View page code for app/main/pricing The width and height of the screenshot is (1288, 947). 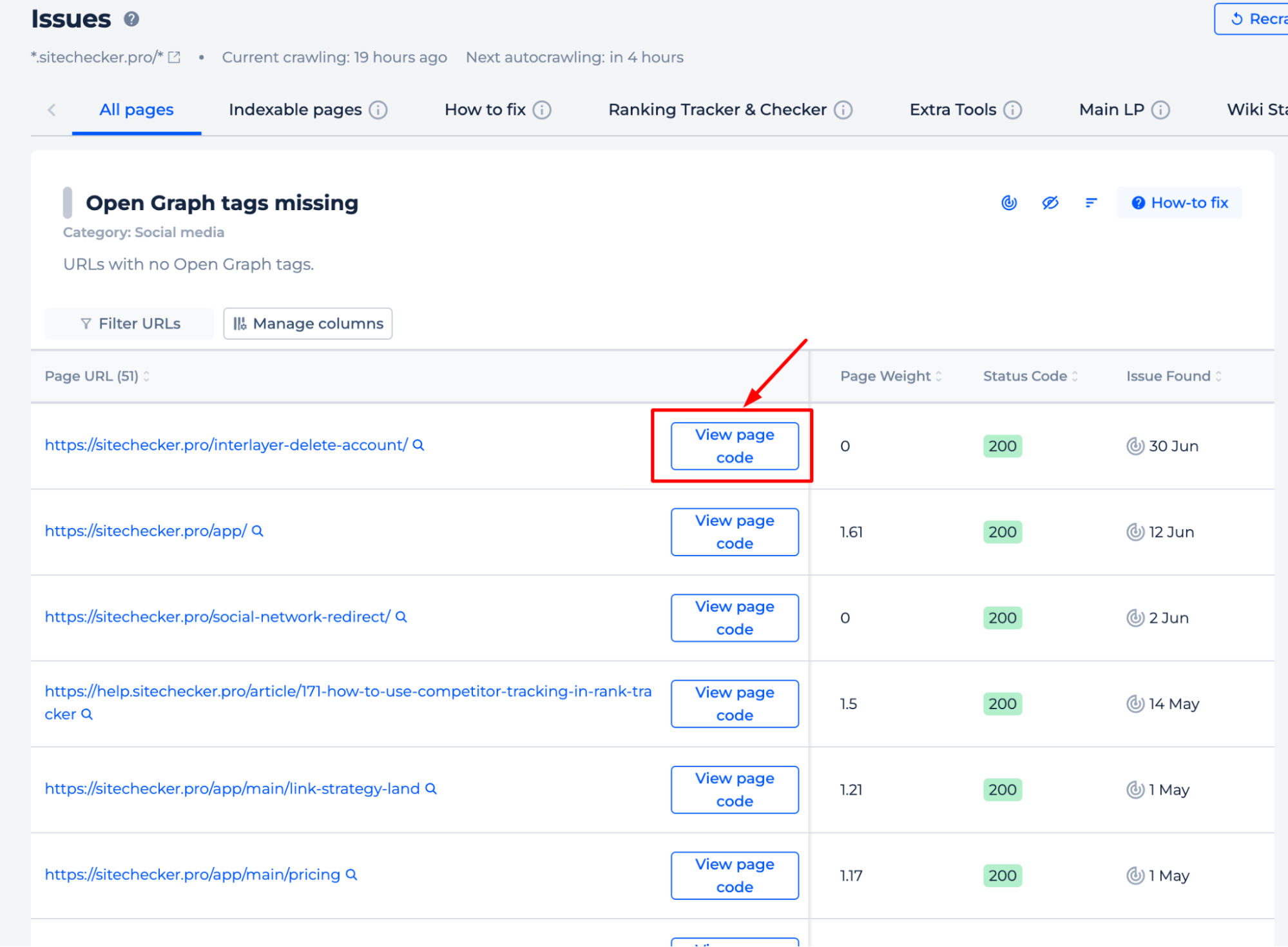pos(735,875)
